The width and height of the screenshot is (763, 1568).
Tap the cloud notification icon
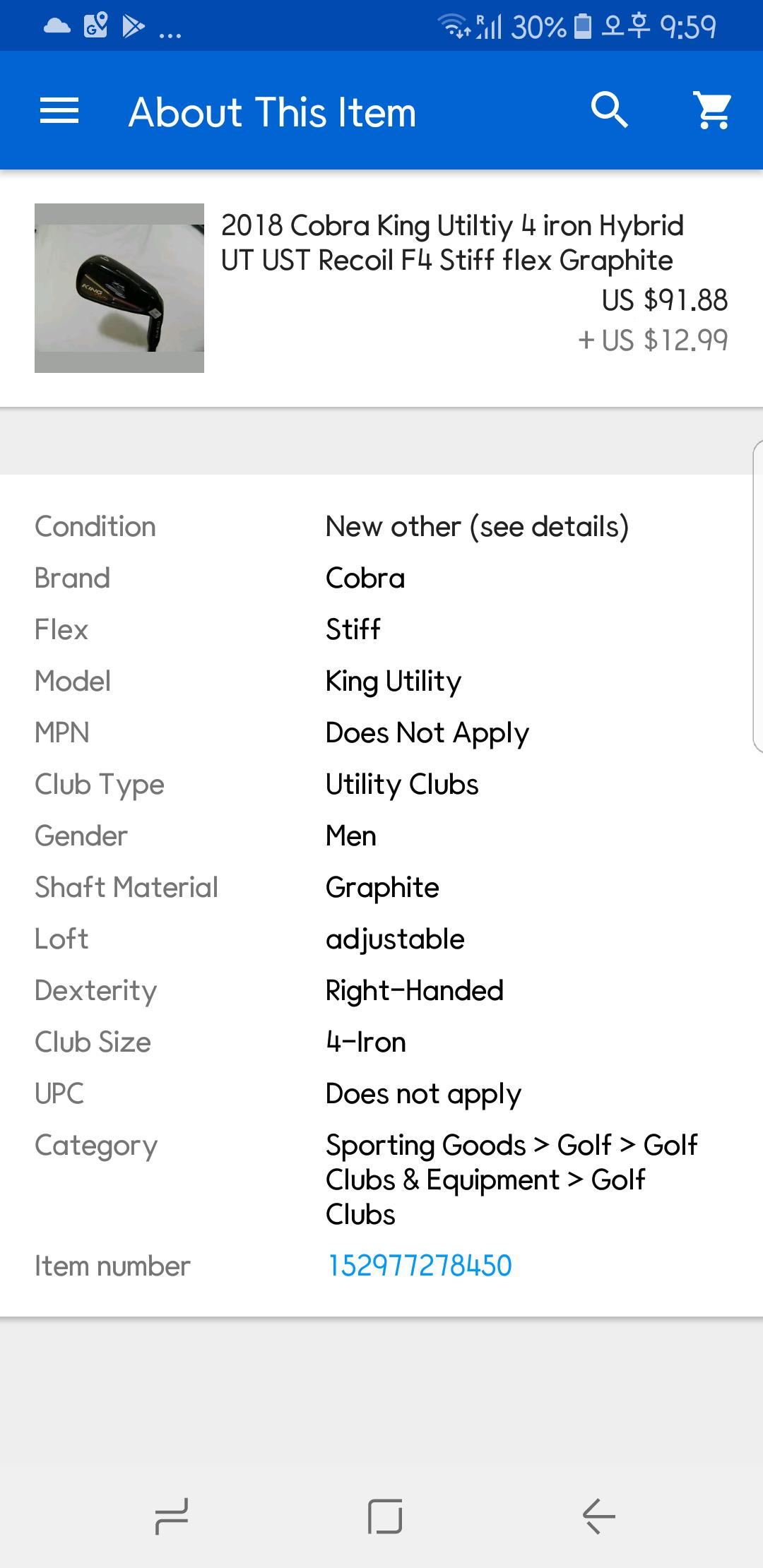click(x=57, y=27)
